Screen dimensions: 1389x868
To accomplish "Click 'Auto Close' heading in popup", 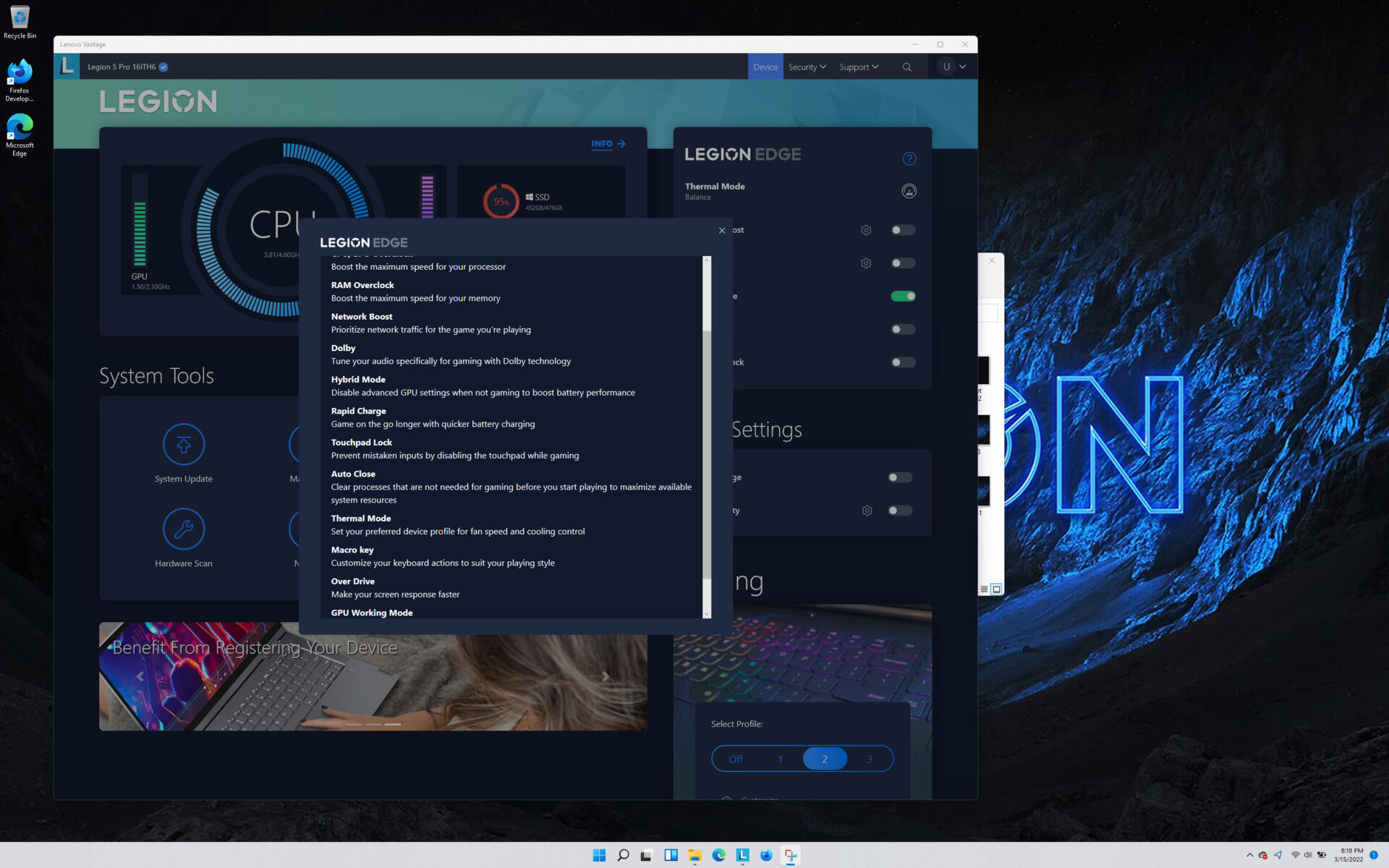I will pyautogui.click(x=353, y=474).
